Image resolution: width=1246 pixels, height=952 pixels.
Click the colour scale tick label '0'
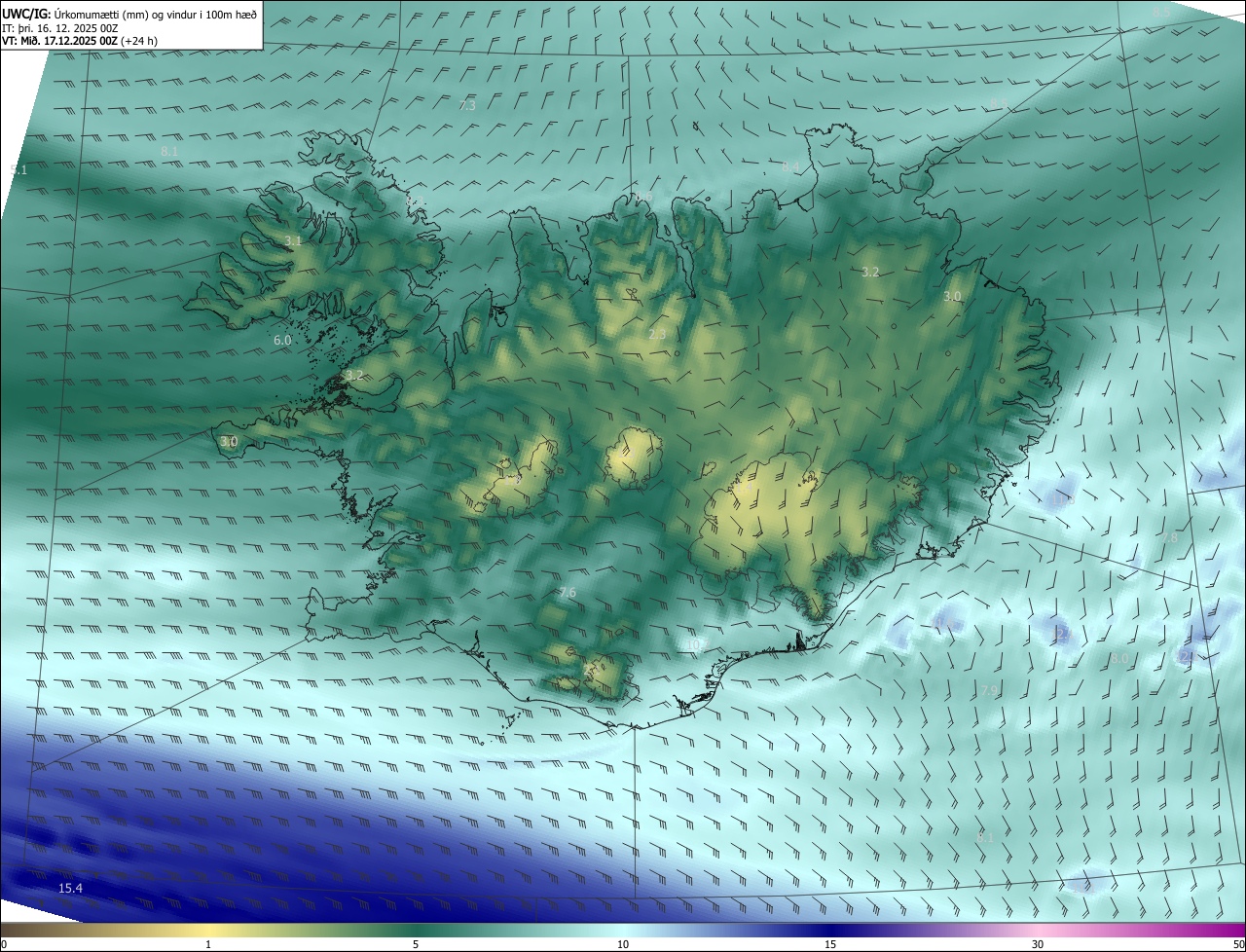[x=4, y=944]
